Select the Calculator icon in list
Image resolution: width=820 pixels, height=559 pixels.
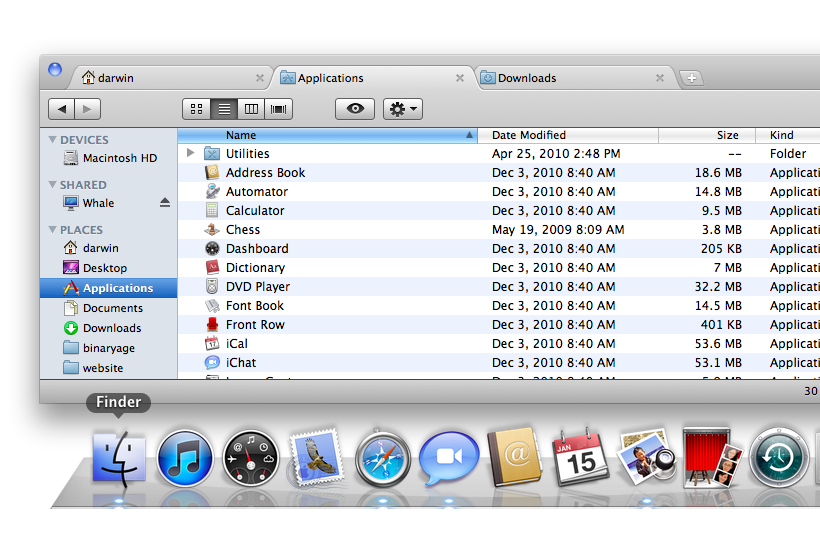[212, 210]
